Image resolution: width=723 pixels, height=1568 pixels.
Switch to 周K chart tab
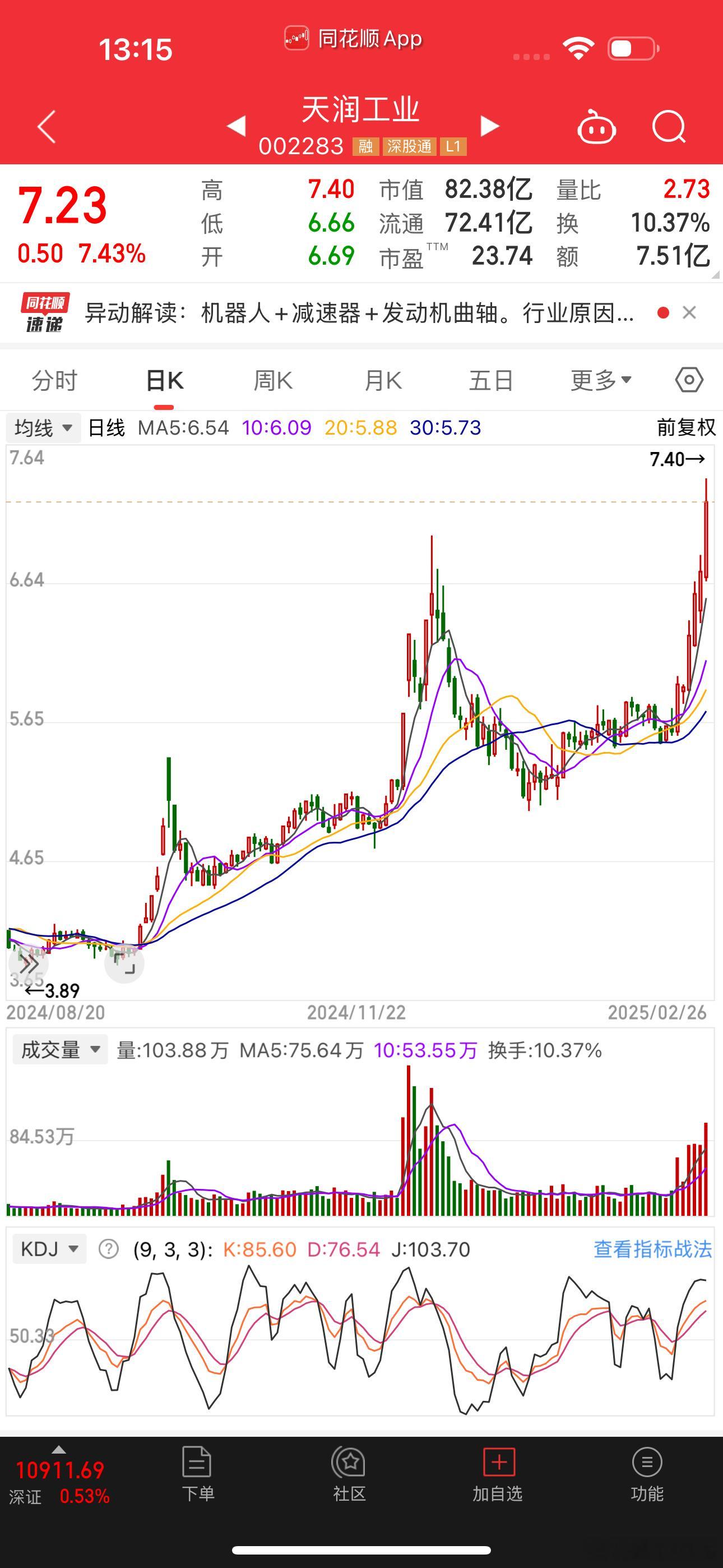(x=272, y=380)
